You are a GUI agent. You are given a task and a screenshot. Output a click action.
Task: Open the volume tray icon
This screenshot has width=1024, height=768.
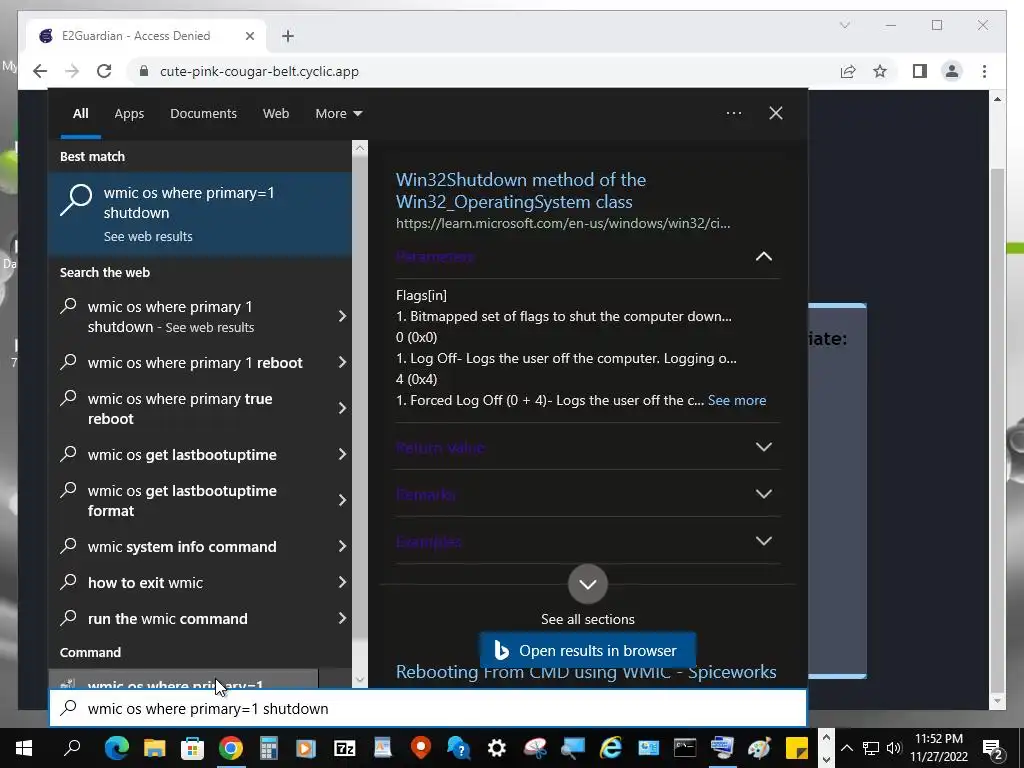pos(894,748)
